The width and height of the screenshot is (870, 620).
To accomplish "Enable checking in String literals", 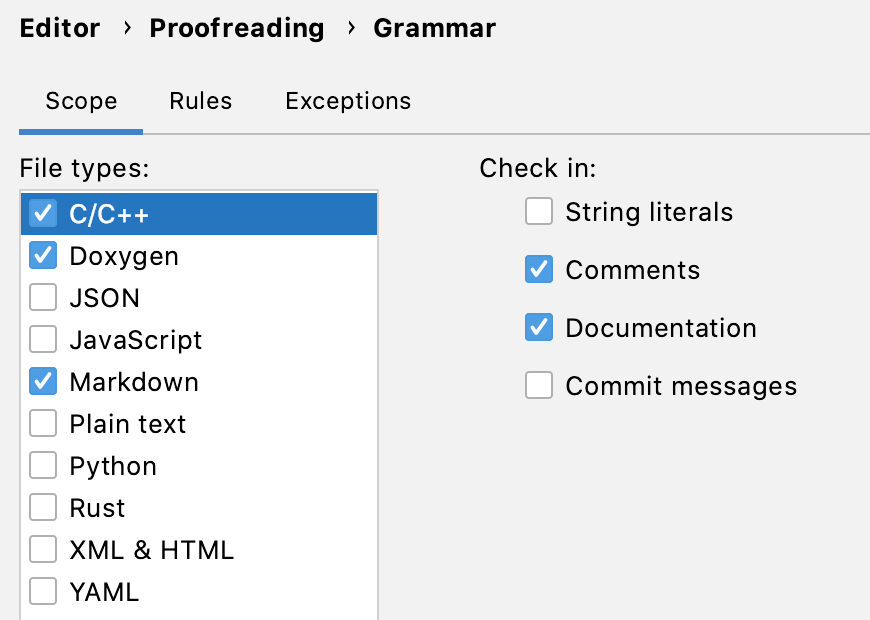I will 539,211.
